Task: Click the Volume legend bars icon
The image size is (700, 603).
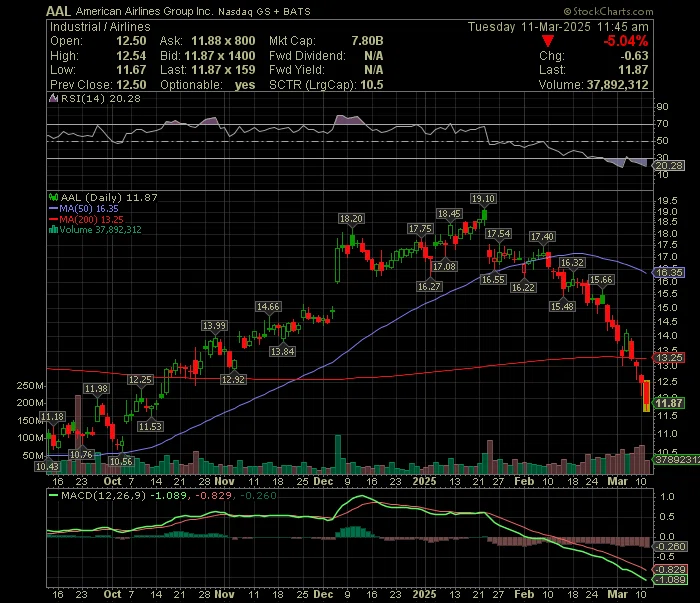Action: click(54, 230)
